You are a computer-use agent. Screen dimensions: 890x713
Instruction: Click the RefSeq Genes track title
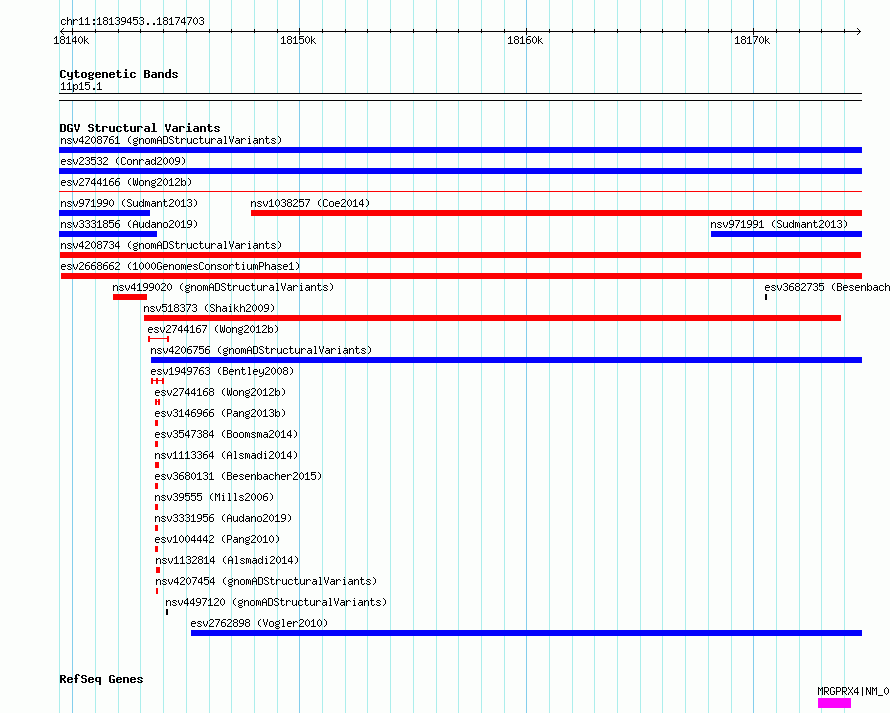[x=101, y=679]
